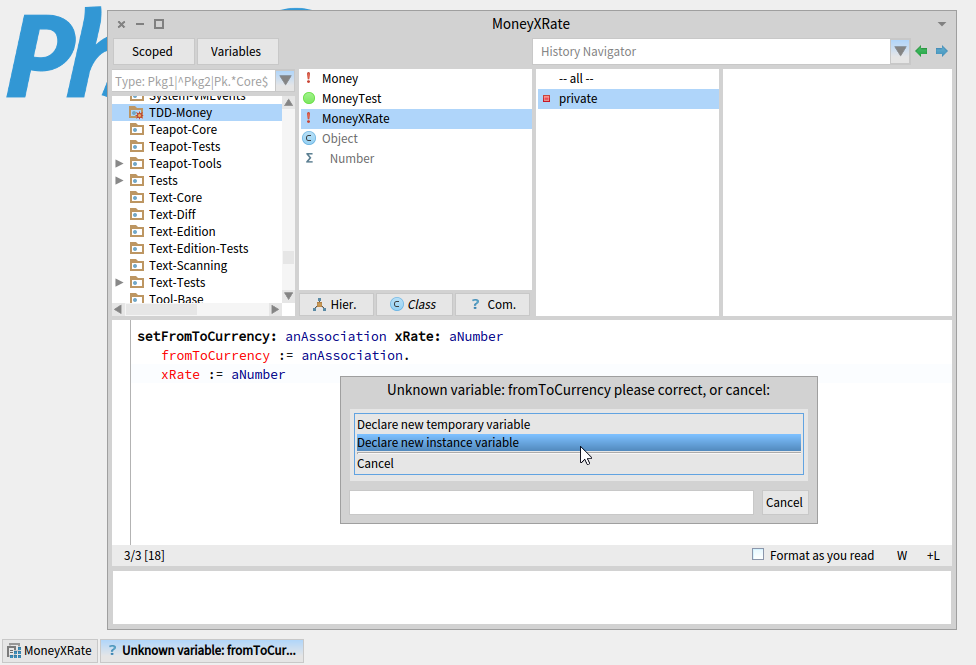
Task: Click the fromToCurrency variable in the code
Action: pos(215,356)
